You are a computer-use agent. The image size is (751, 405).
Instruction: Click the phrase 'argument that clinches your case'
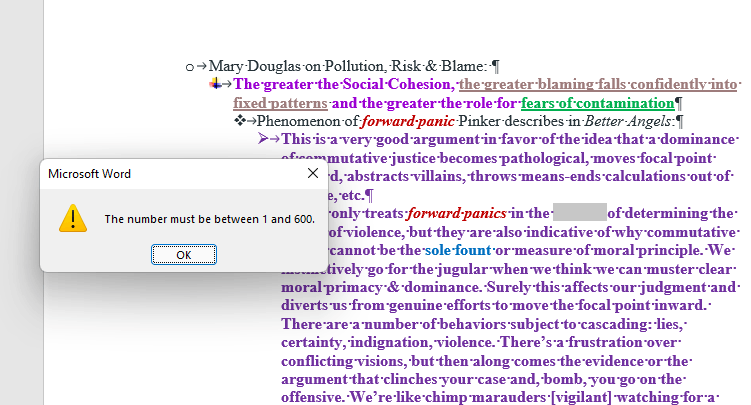click(x=393, y=379)
